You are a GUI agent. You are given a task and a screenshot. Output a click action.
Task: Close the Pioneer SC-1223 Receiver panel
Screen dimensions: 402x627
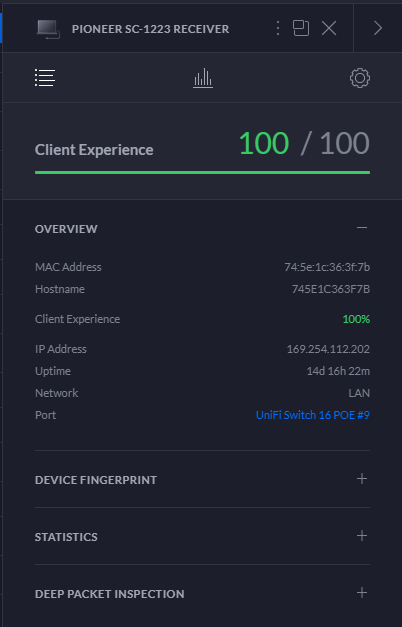point(329,28)
